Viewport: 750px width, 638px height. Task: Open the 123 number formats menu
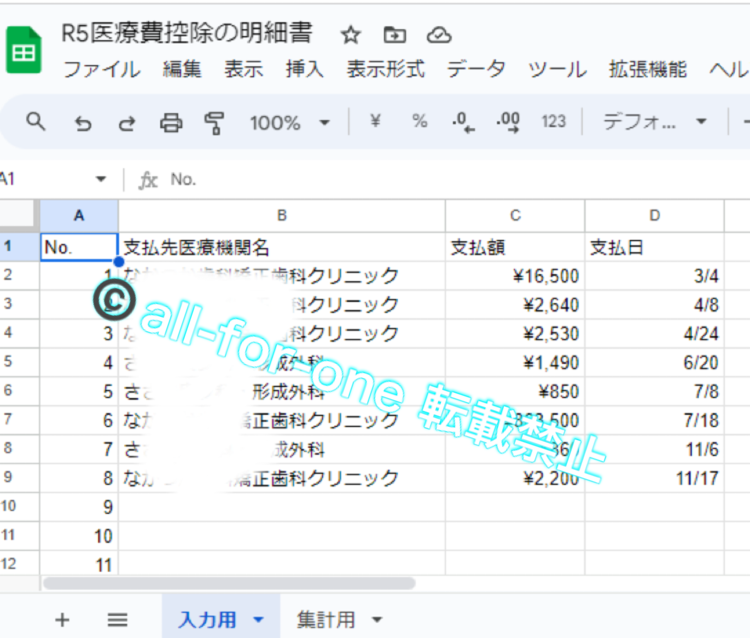pyautogui.click(x=553, y=121)
